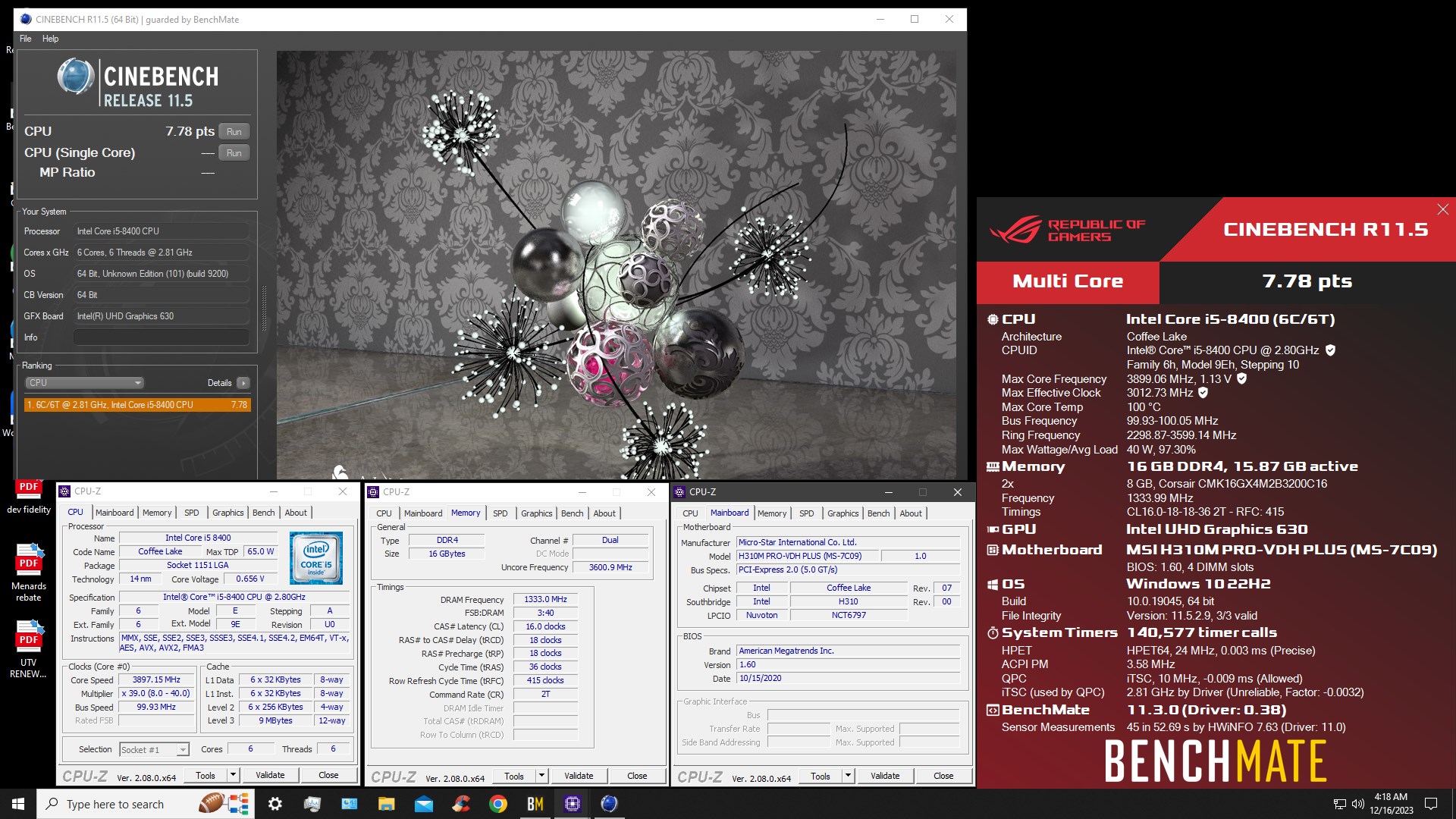Open File Explorer from taskbar
Viewport: 1456px width, 819px height.
(x=387, y=804)
